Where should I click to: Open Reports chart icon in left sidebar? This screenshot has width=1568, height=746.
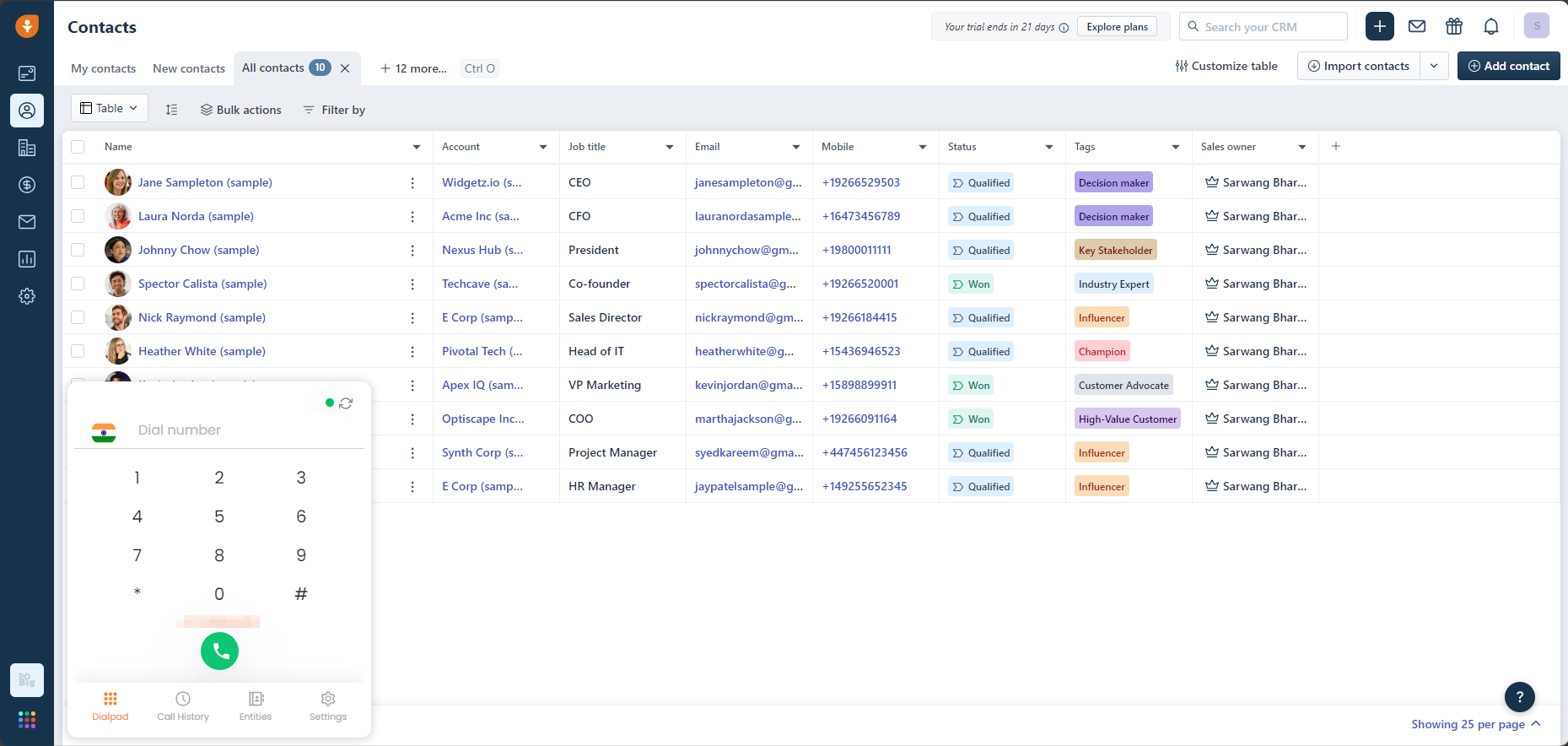tap(27, 259)
